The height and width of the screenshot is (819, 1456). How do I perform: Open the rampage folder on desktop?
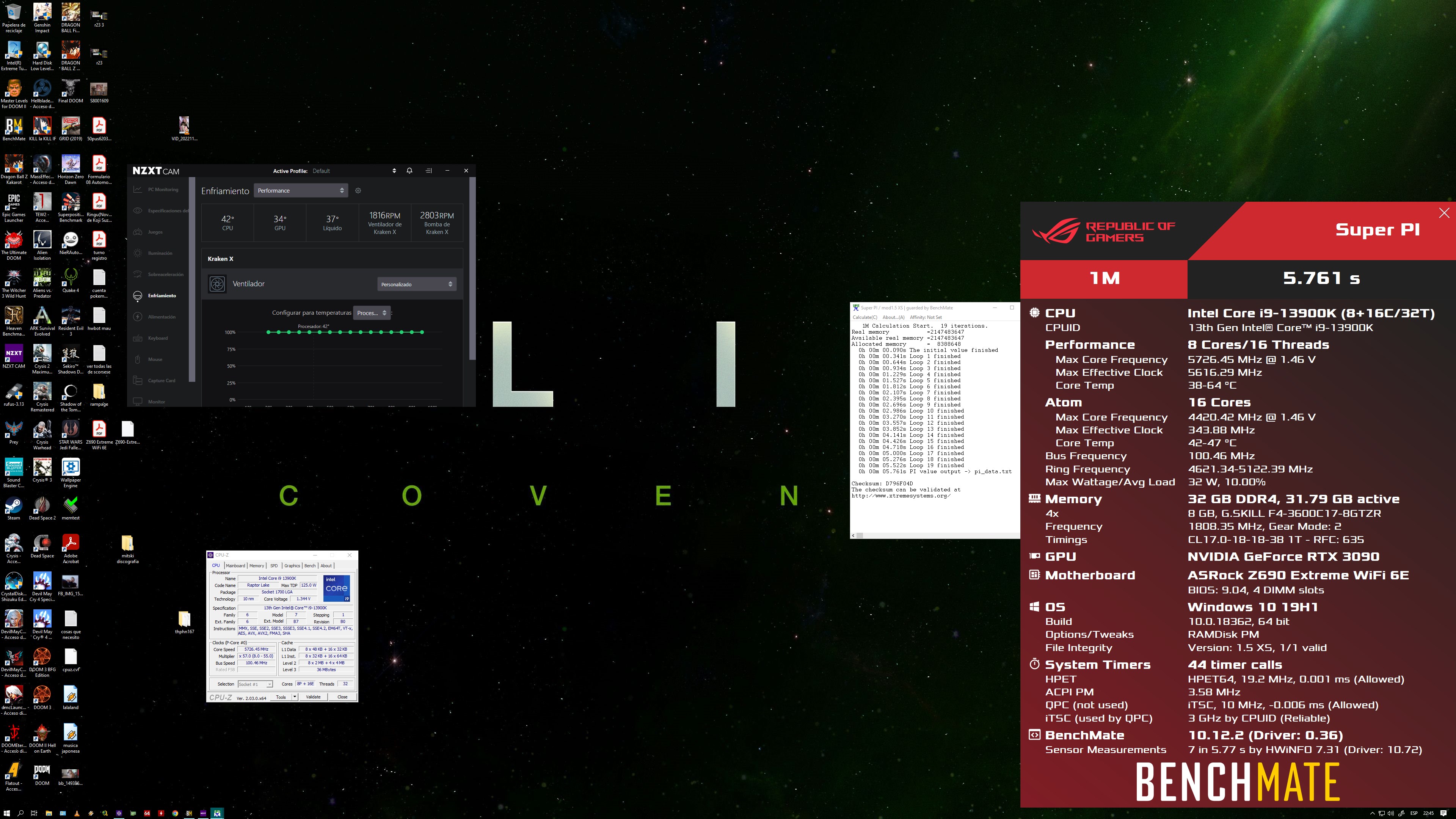tap(99, 394)
